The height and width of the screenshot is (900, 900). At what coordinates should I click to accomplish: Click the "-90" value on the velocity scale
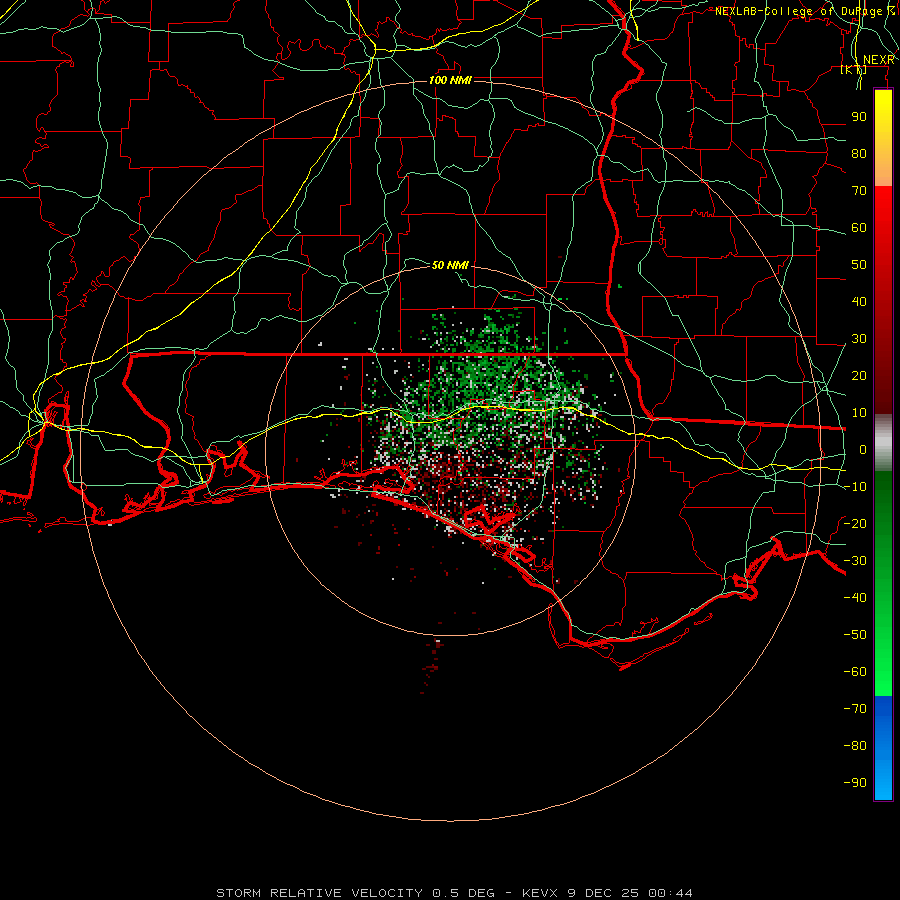coord(855,783)
